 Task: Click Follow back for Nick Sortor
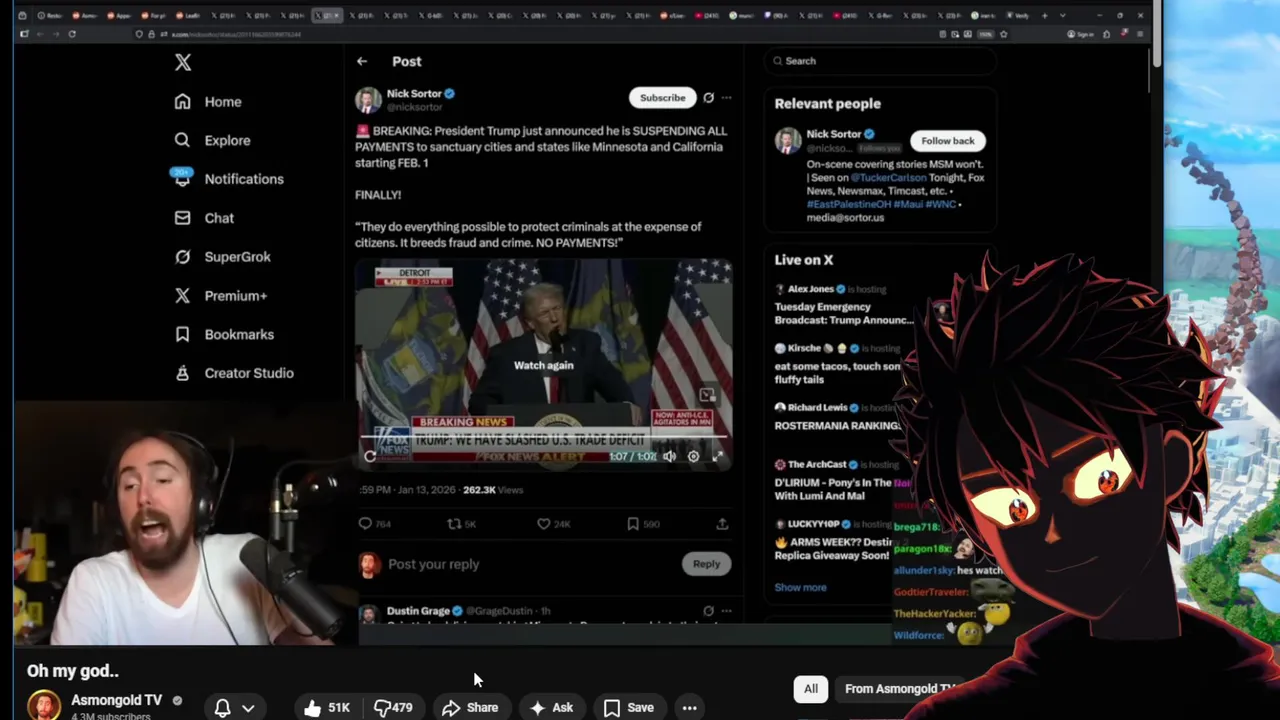[947, 141]
